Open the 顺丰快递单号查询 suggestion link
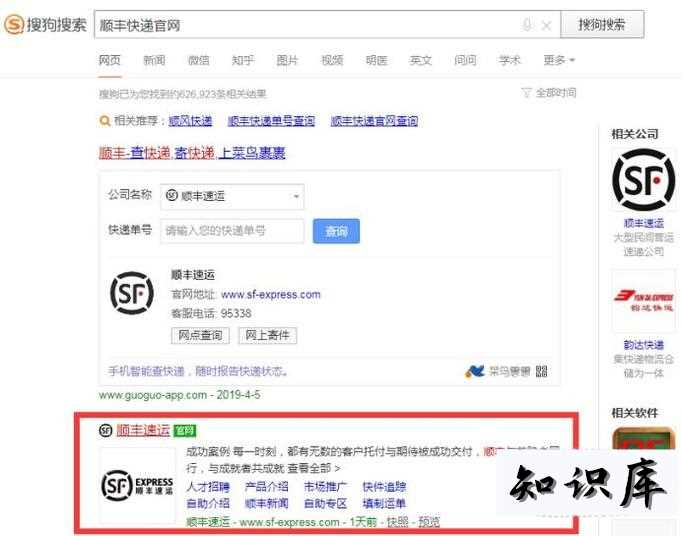The image size is (682, 536). pos(271,121)
